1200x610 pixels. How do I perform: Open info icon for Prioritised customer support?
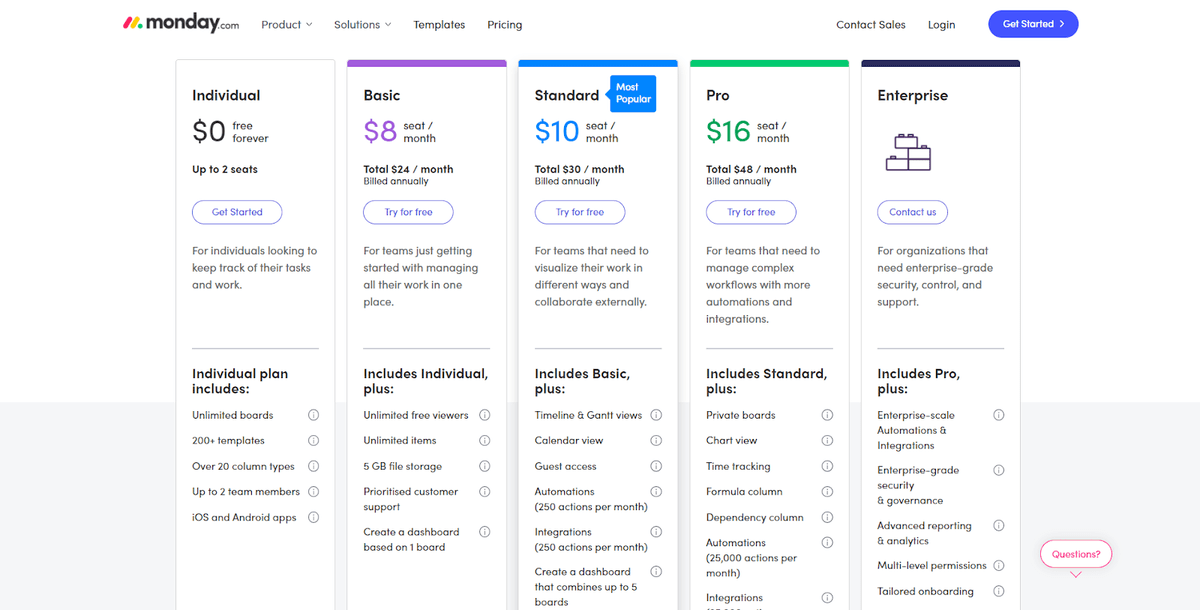[485, 492]
